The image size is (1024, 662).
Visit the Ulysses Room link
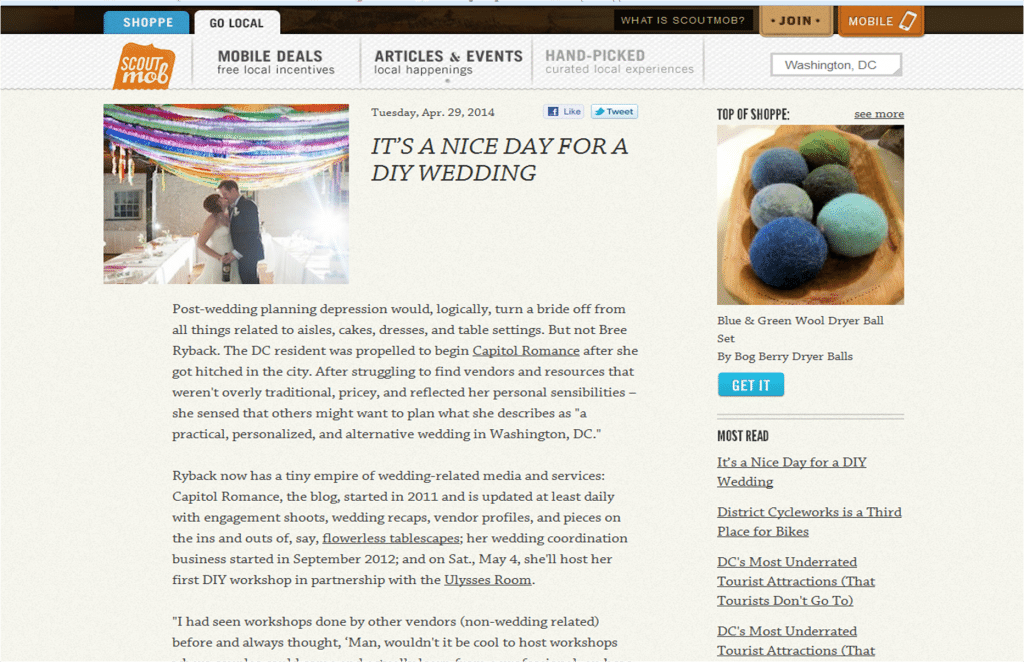(488, 580)
